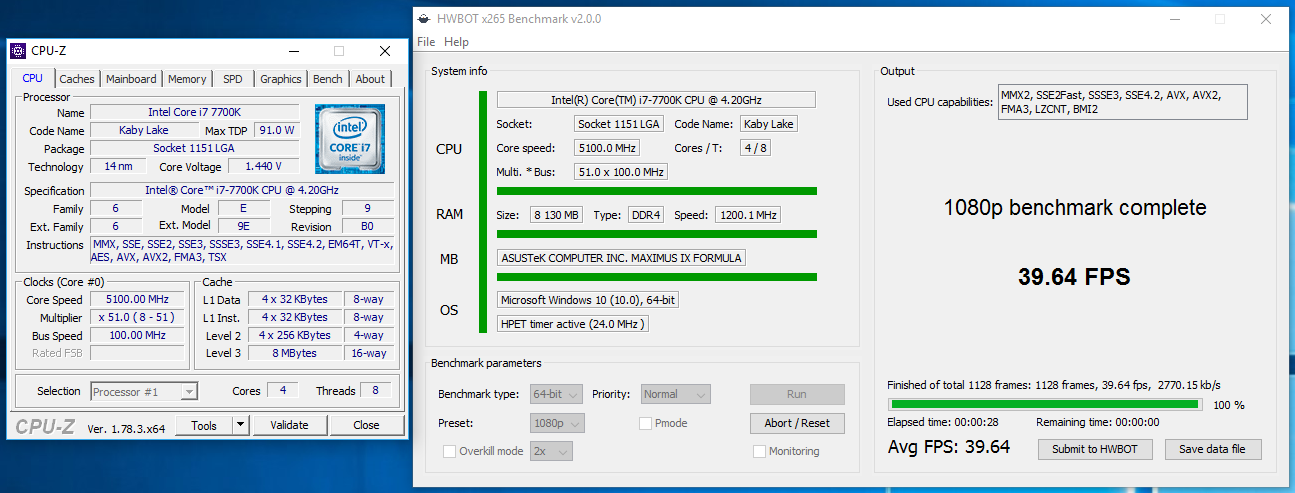Click the Max TDP 91.0 W value

276,131
